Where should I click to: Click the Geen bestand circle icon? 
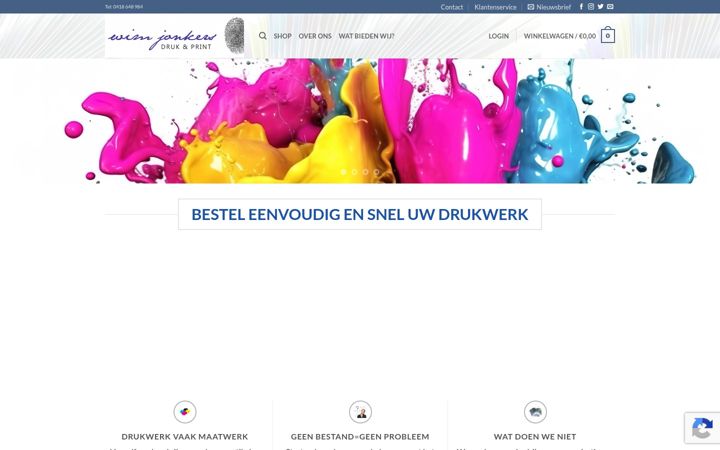click(360, 412)
